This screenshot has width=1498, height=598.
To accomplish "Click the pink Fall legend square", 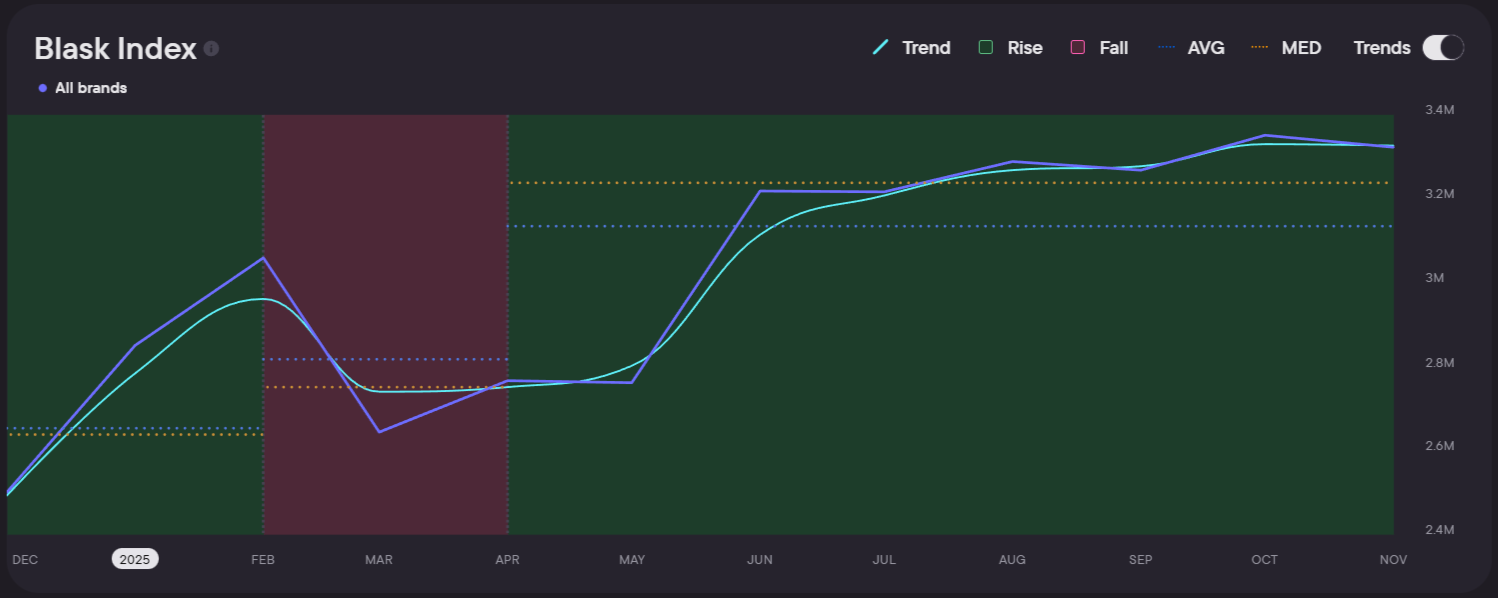I will click(x=1078, y=48).
